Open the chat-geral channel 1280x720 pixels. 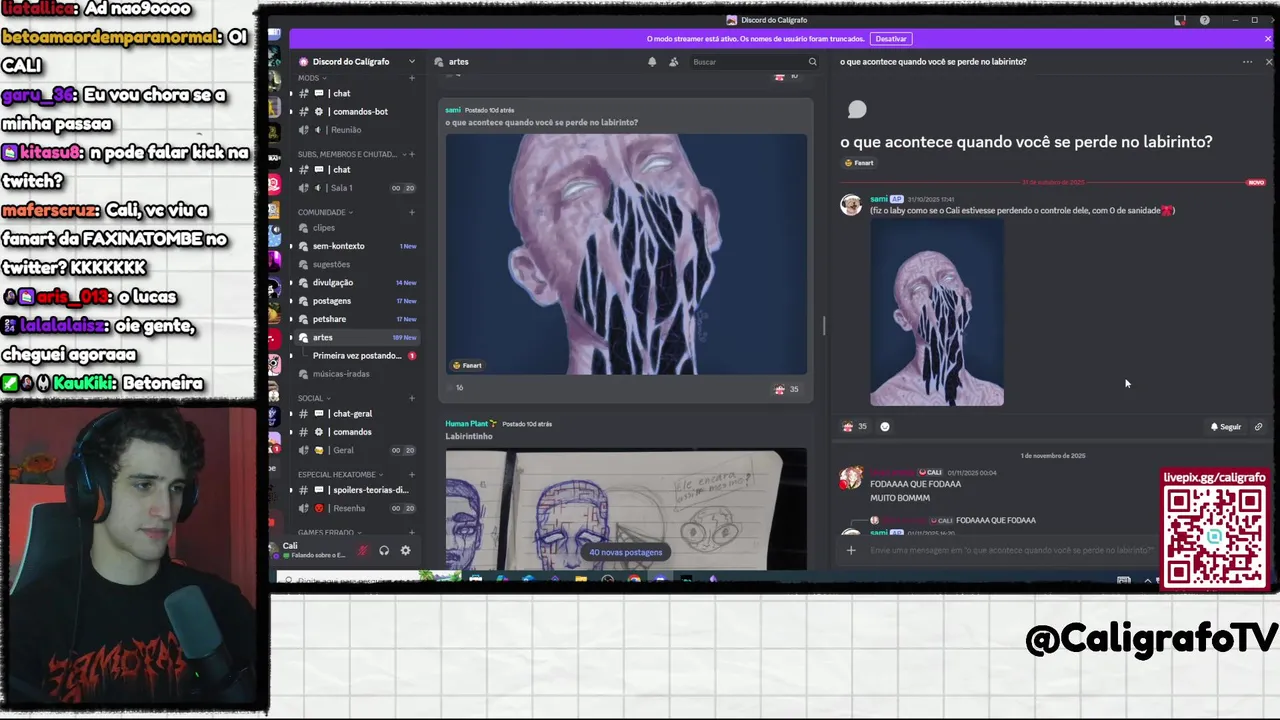point(355,414)
